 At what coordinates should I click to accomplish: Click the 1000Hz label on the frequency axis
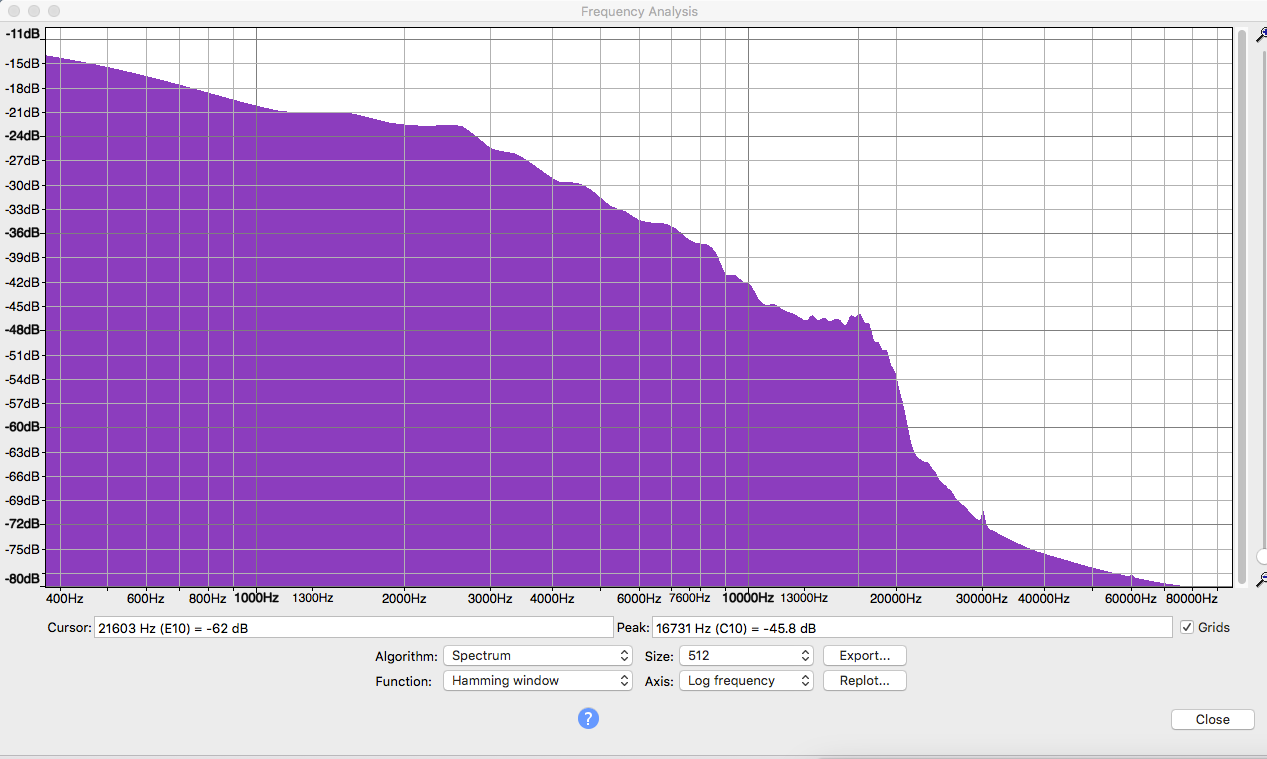[256, 598]
